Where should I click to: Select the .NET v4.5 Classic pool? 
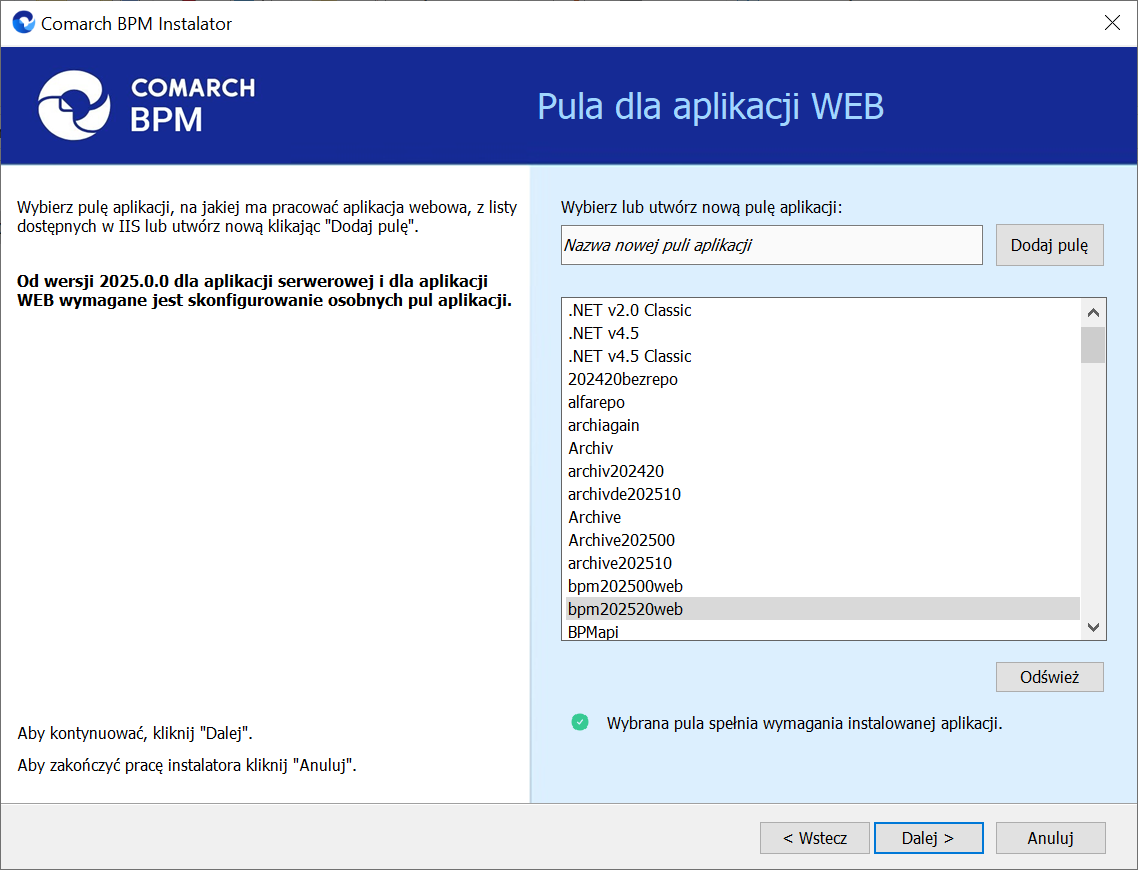pyautogui.click(x=823, y=356)
